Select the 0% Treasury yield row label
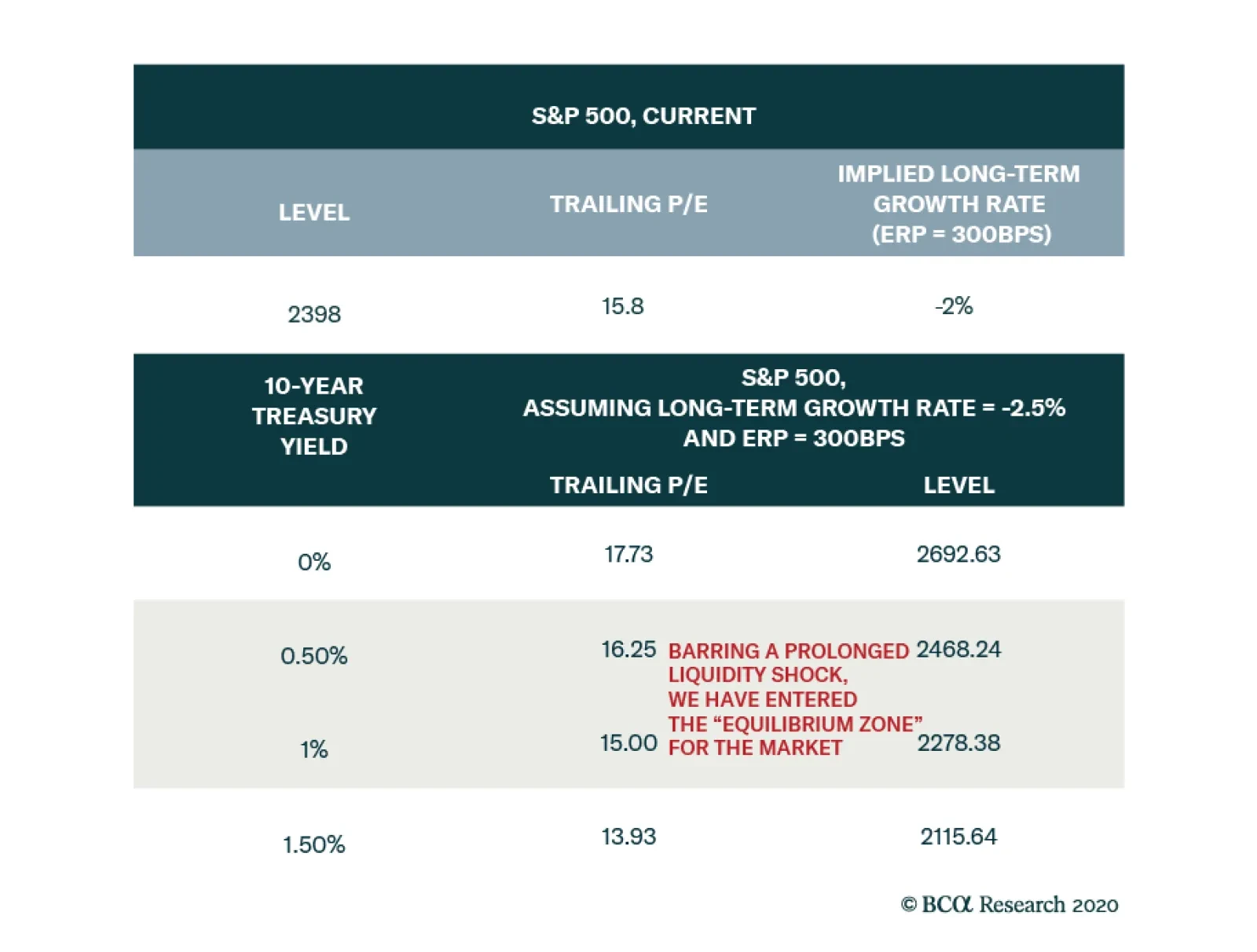 [x=314, y=562]
